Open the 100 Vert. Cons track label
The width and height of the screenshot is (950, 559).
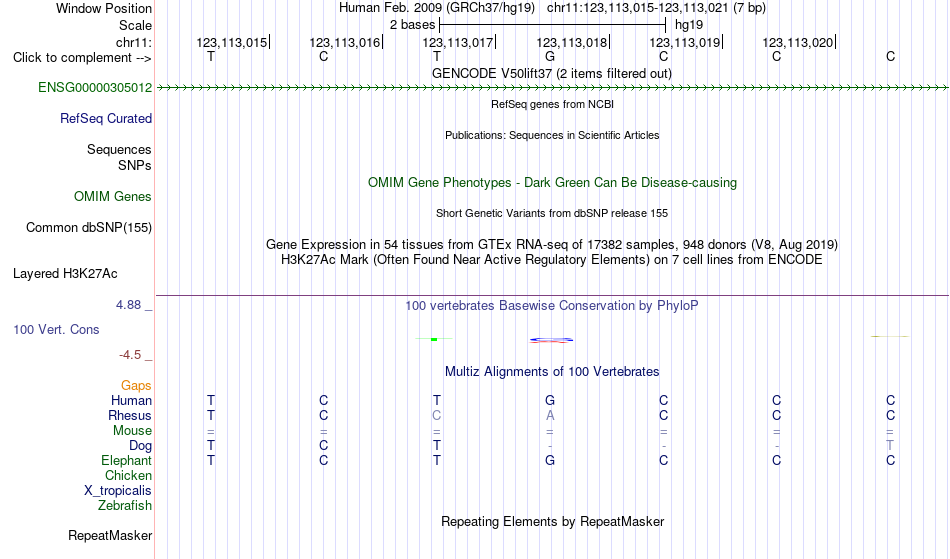tap(56, 329)
